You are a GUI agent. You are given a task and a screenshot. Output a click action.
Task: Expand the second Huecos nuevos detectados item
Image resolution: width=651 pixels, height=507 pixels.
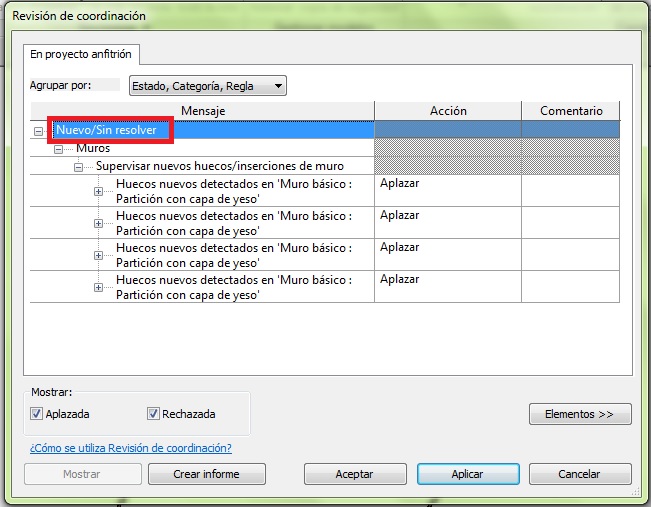point(98,223)
